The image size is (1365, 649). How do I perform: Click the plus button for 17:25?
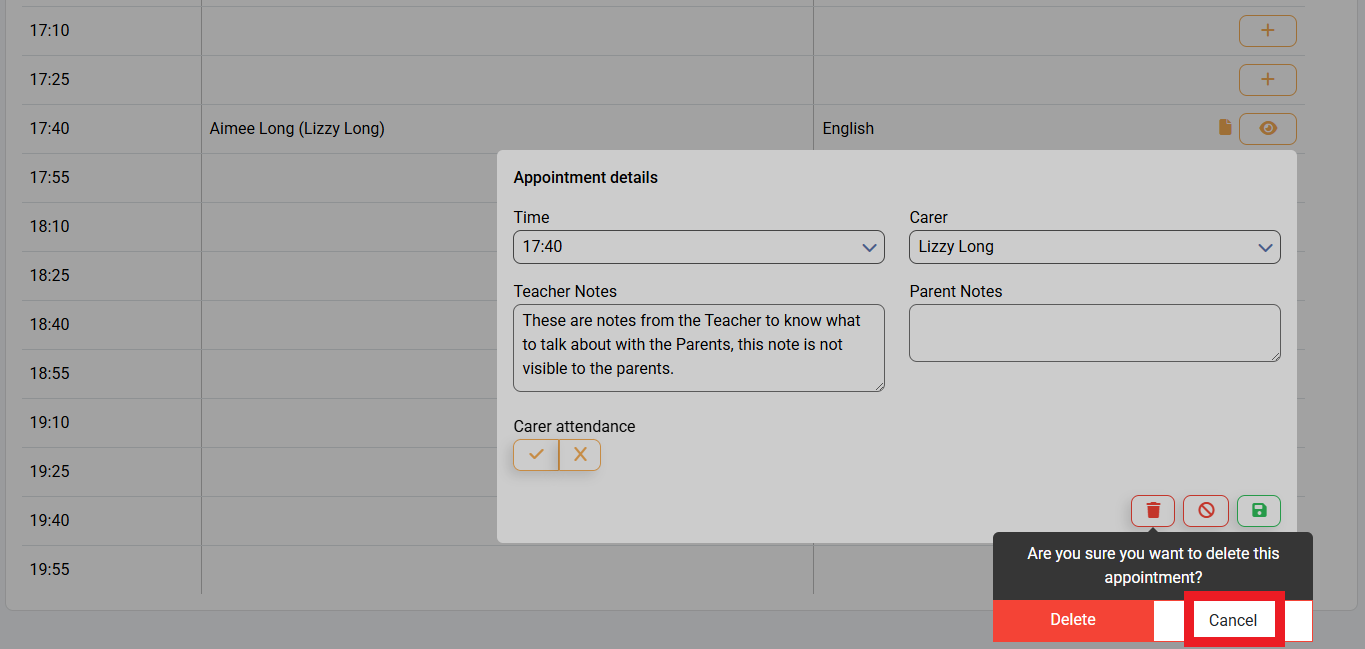coord(1267,80)
